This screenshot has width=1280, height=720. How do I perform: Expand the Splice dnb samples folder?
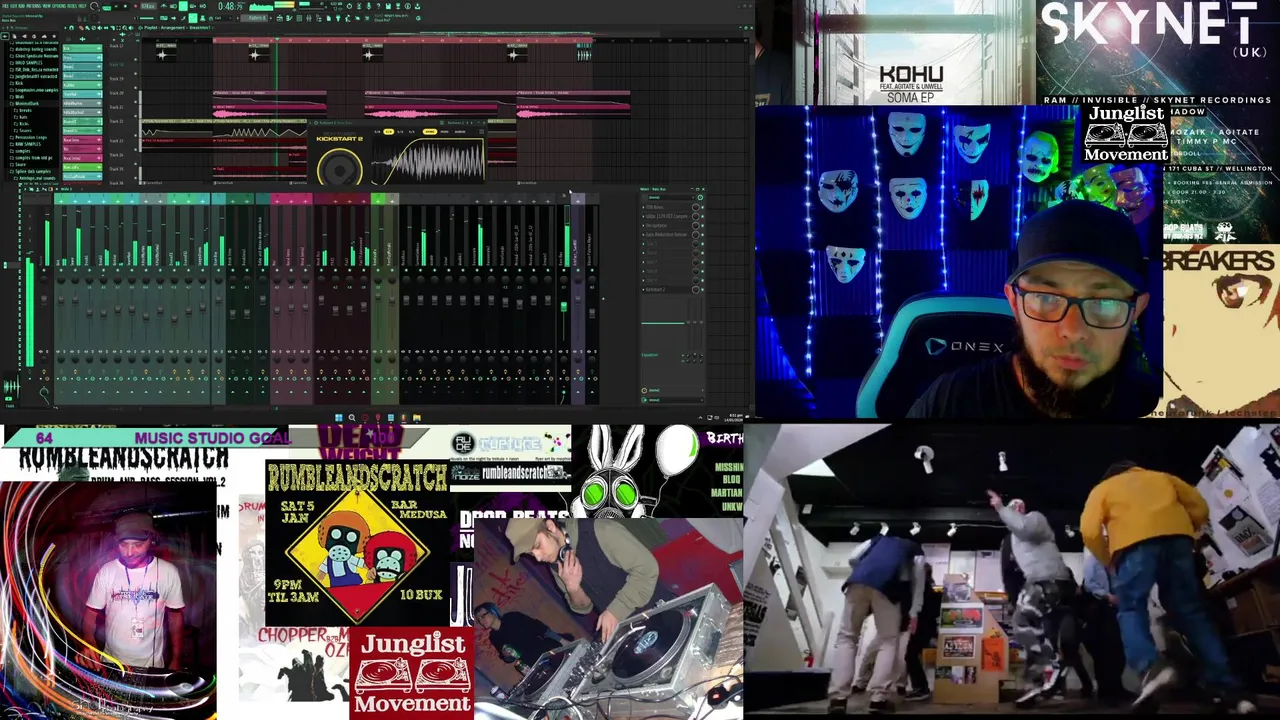click(x=30, y=171)
